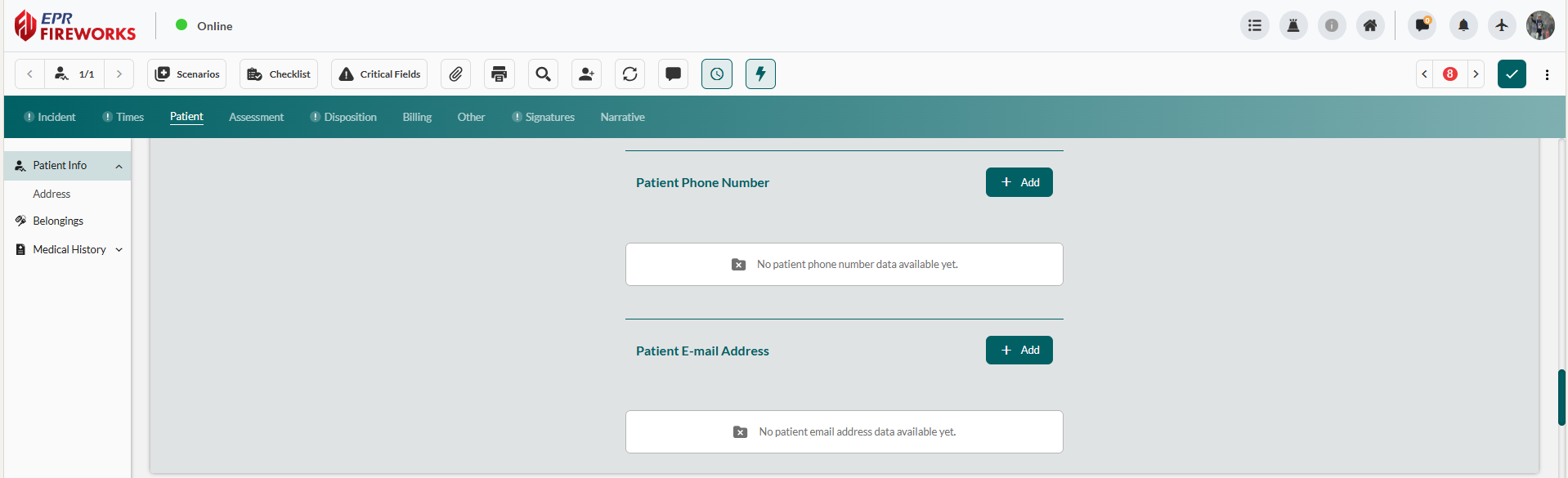
Task: Click the printer icon in toolbar
Action: coord(500,74)
